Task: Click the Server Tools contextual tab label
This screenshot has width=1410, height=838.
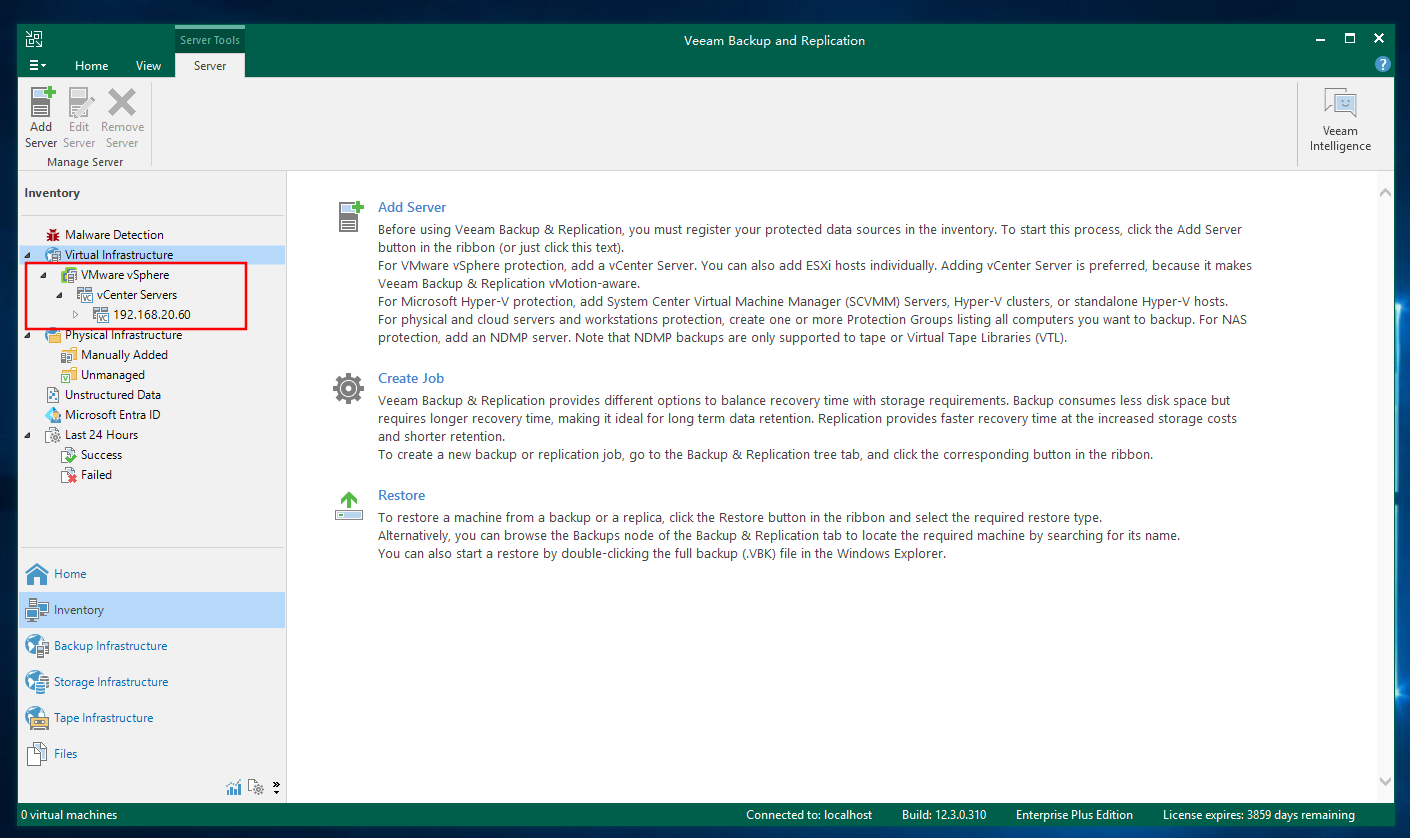Action: coord(210,40)
